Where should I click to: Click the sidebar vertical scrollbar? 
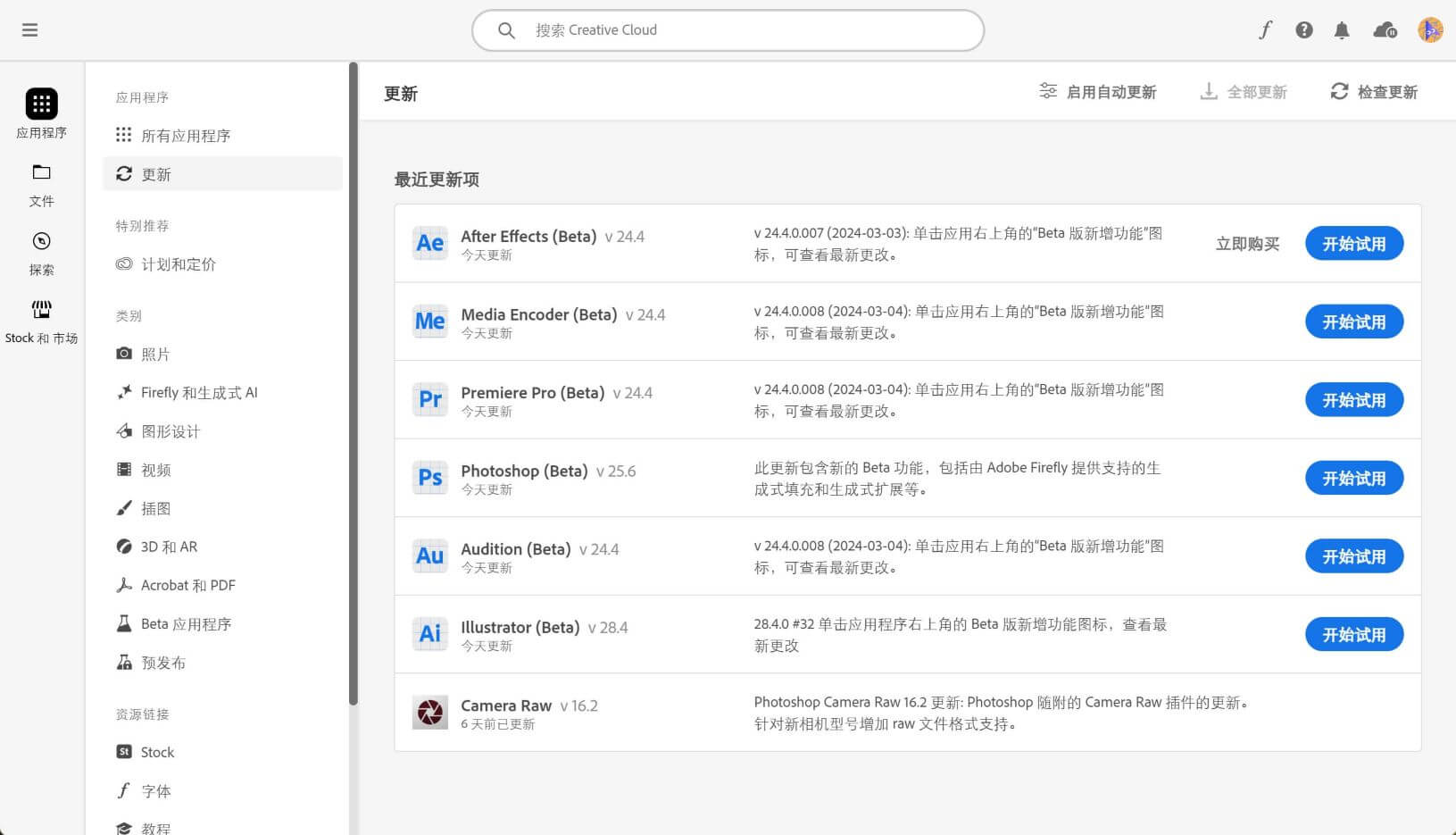[354, 384]
